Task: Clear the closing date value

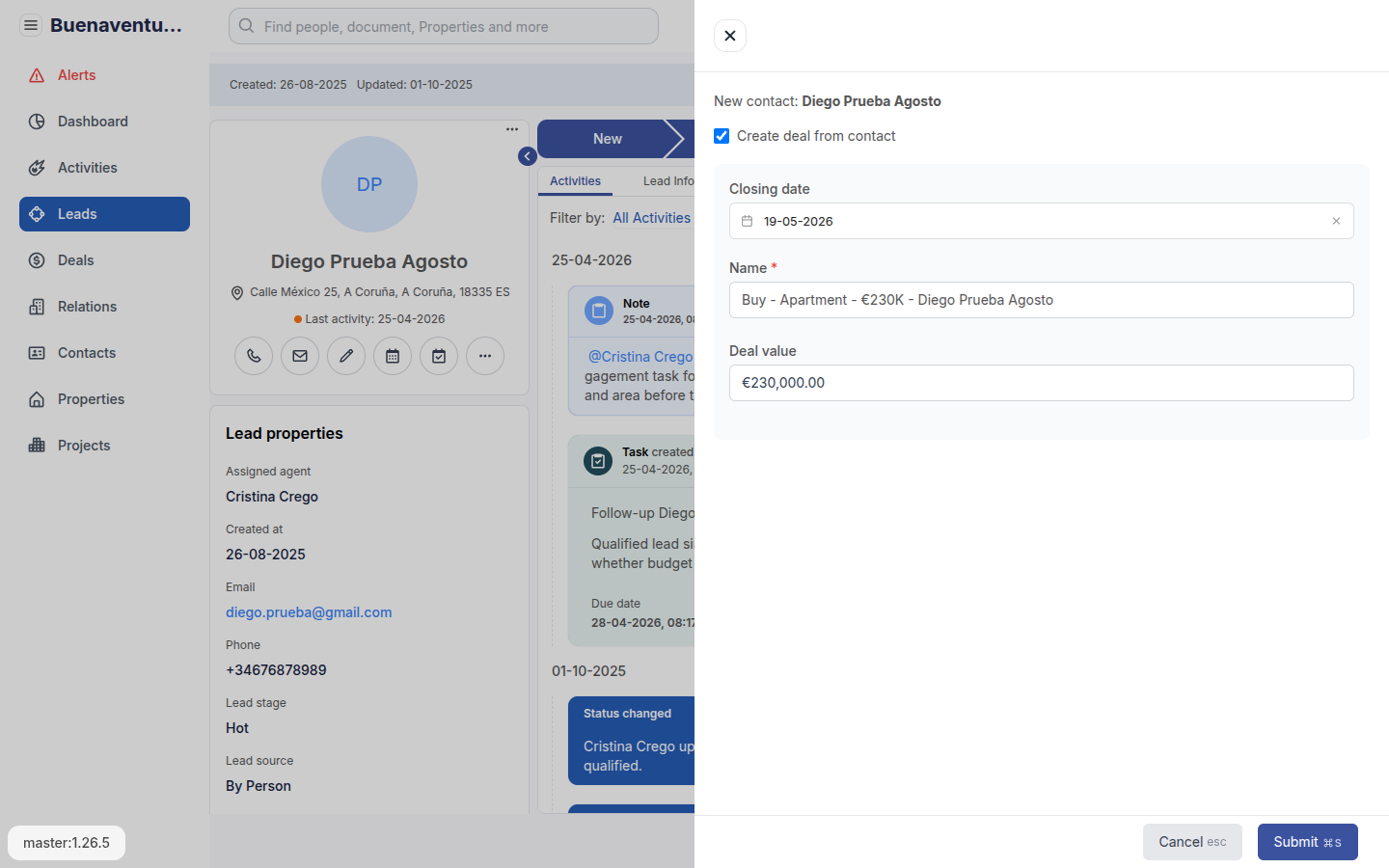Action: (x=1336, y=221)
